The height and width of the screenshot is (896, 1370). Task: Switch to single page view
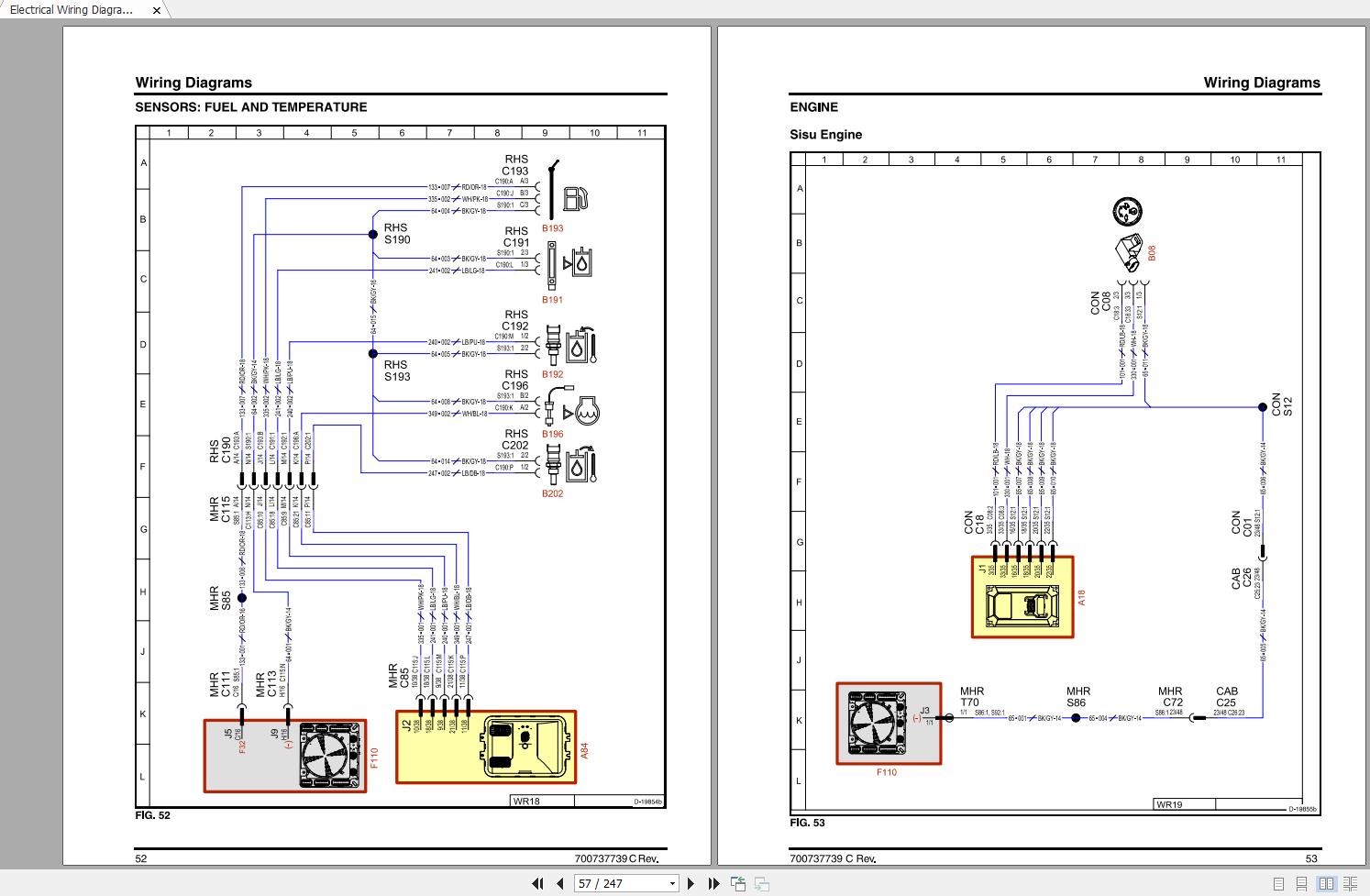(x=1279, y=884)
